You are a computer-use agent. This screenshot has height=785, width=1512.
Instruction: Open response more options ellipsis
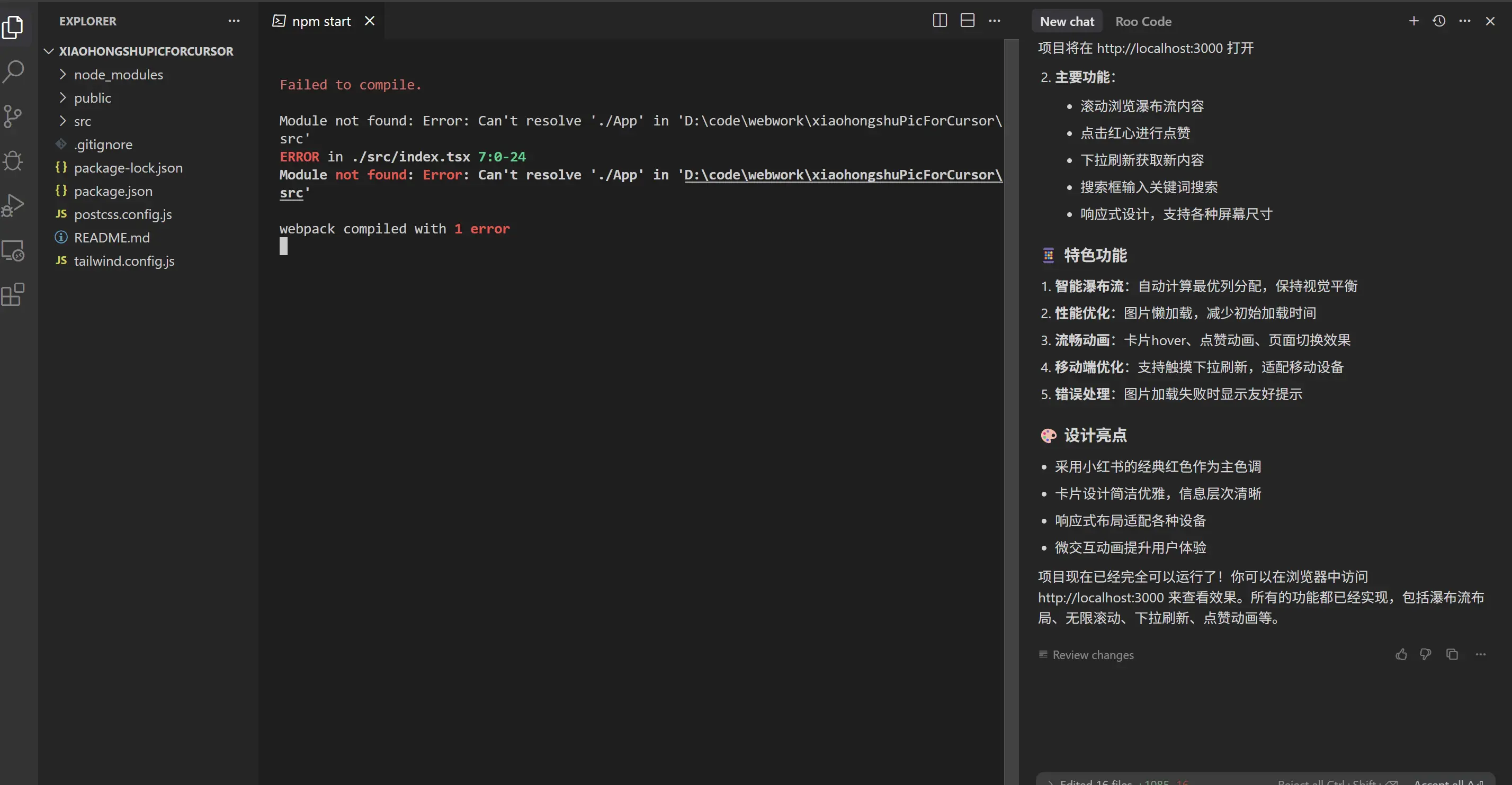[1480, 654]
